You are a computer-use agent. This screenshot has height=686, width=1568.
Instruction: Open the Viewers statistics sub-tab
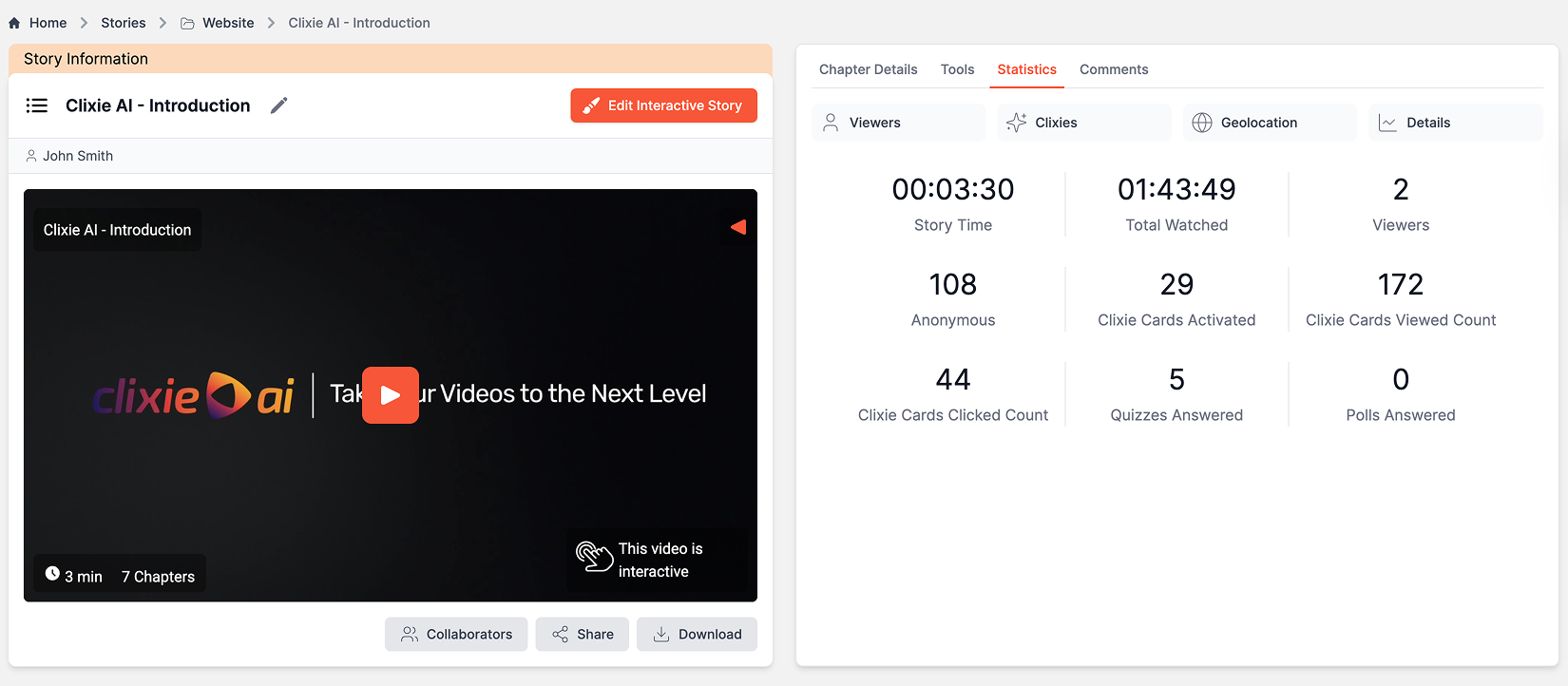pos(899,123)
